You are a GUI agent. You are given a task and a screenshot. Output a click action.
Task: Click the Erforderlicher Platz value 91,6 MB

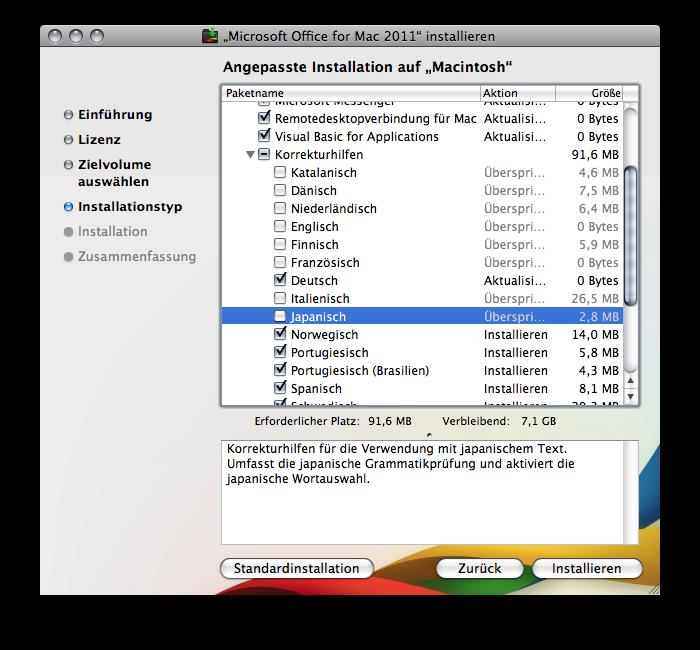point(390,421)
